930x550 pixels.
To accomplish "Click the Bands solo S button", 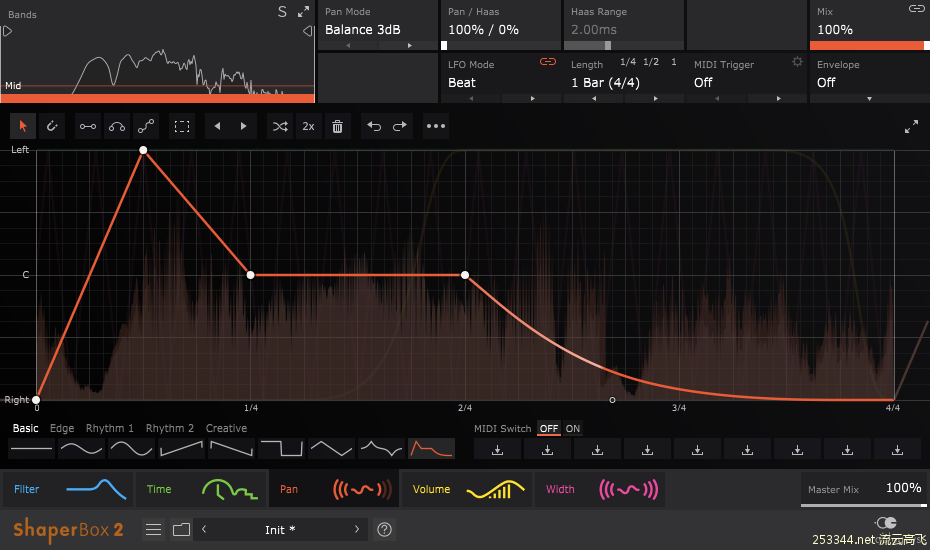I will [x=282, y=11].
